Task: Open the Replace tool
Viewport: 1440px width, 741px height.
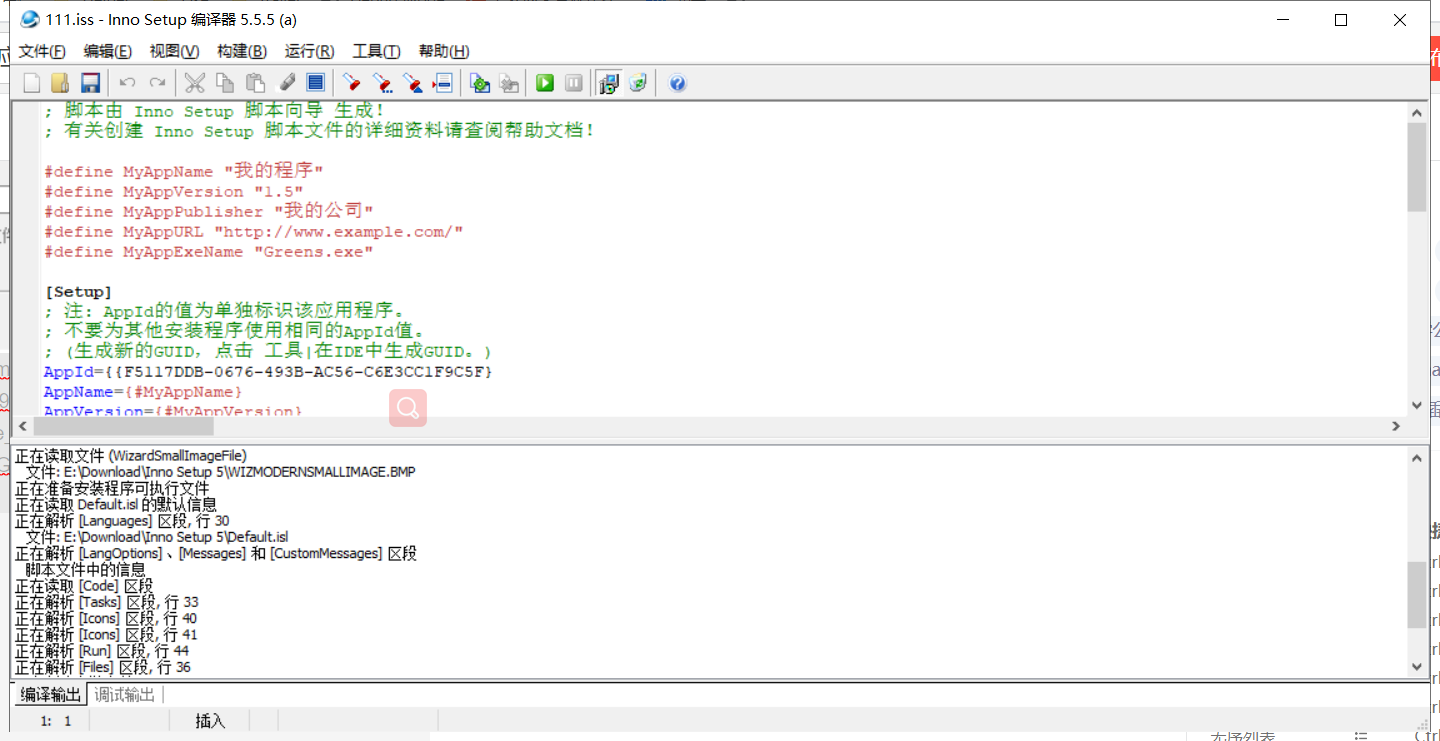Action: coord(412,83)
